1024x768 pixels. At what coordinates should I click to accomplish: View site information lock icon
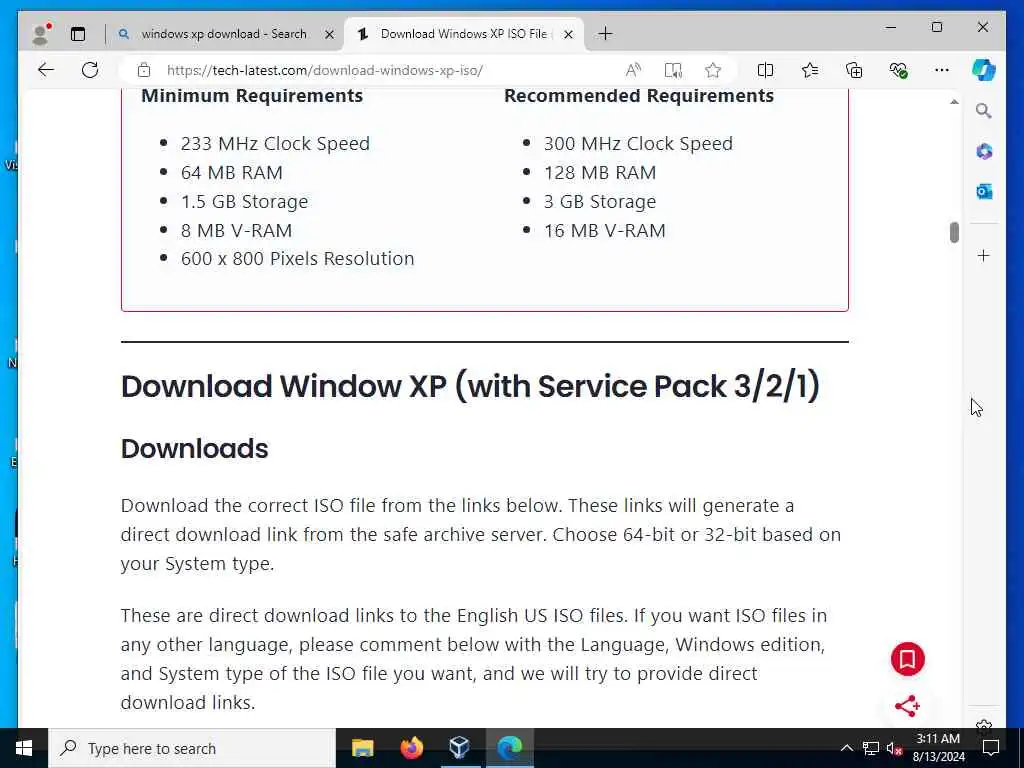pos(144,70)
